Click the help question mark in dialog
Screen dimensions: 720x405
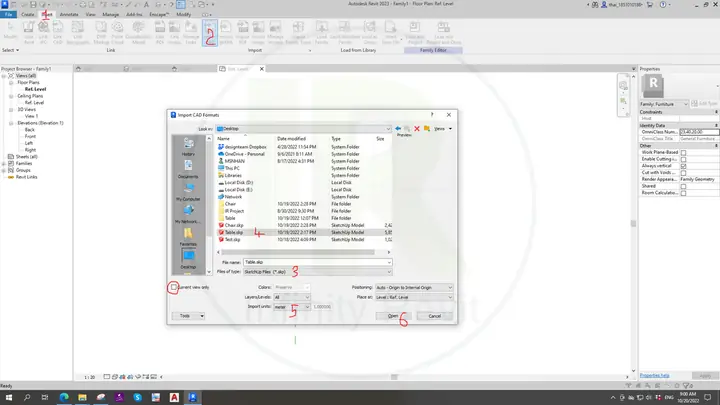tap(432, 114)
